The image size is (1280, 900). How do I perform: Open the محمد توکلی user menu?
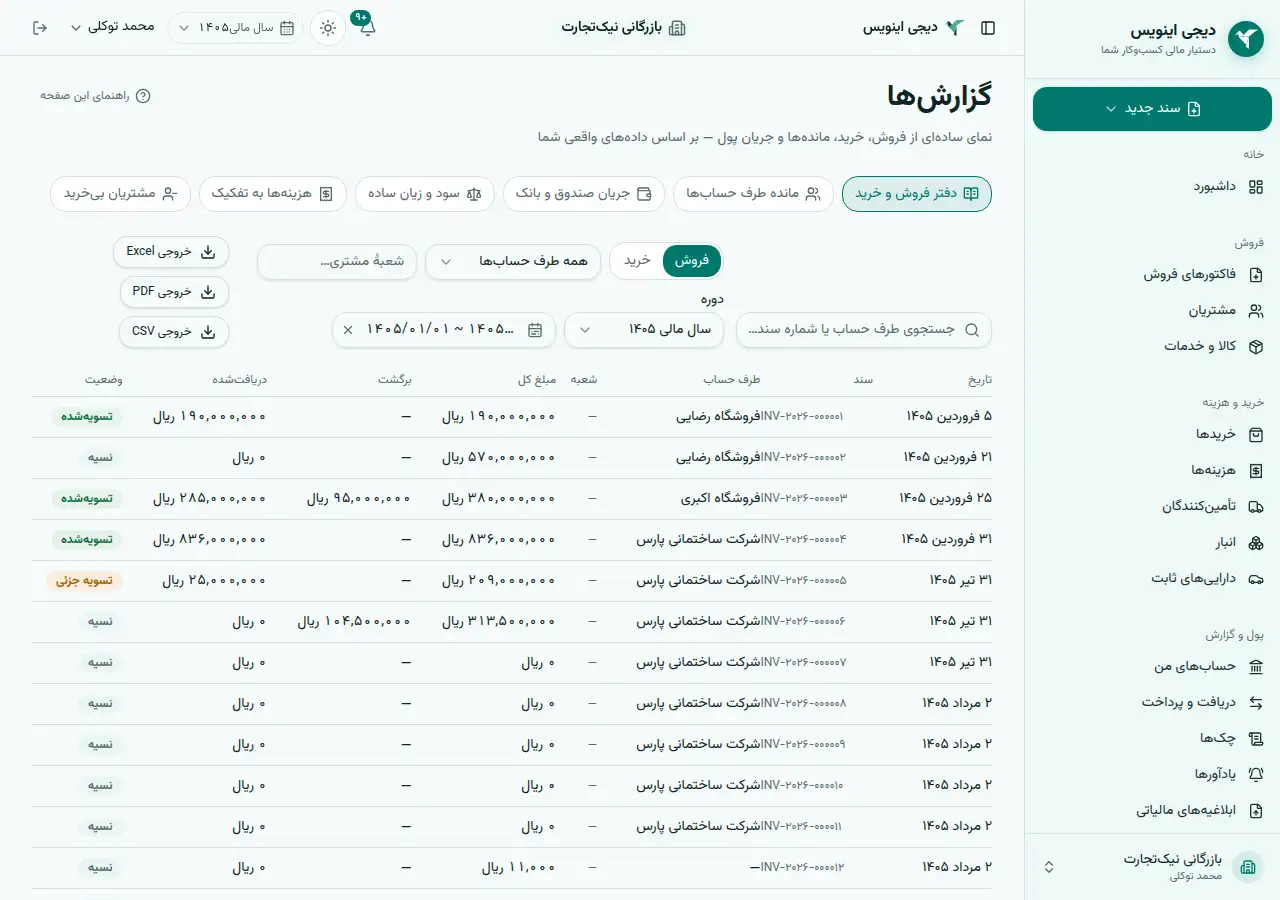(x=112, y=27)
